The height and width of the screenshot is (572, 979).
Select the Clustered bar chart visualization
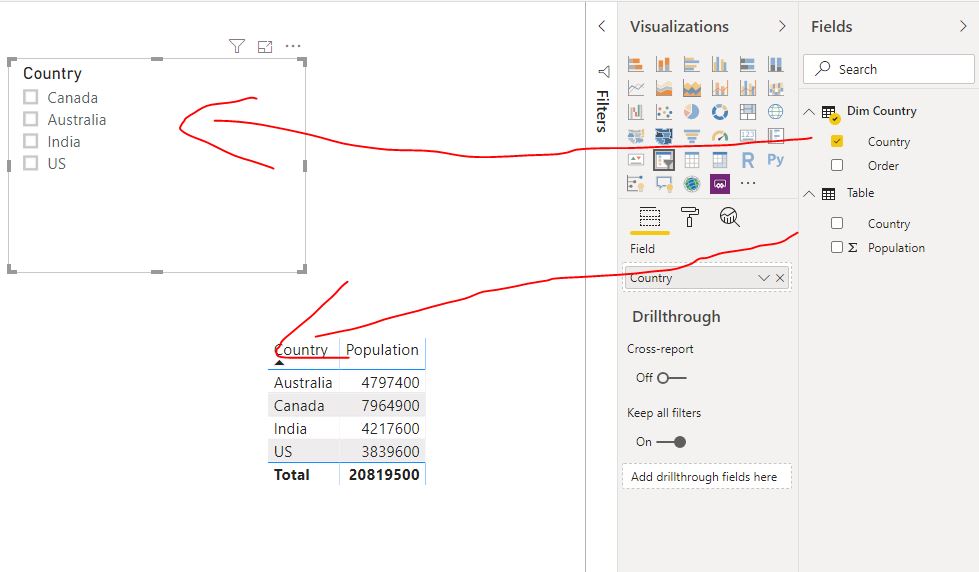click(691, 64)
